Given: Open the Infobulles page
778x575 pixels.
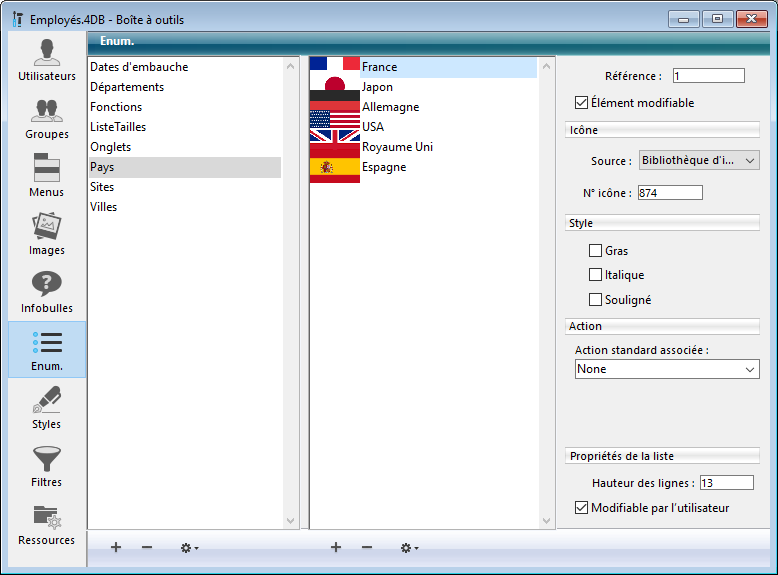Looking at the screenshot, I should (x=46, y=292).
